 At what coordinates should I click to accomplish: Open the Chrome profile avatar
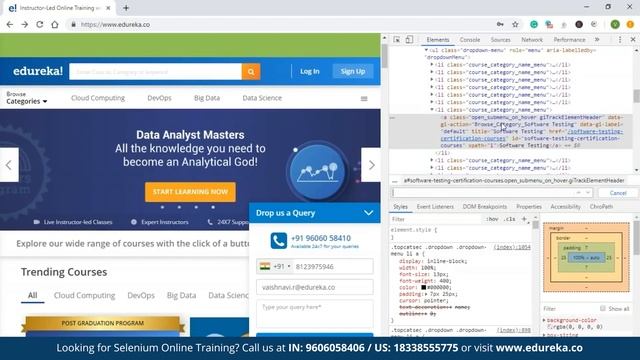(x=615, y=24)
